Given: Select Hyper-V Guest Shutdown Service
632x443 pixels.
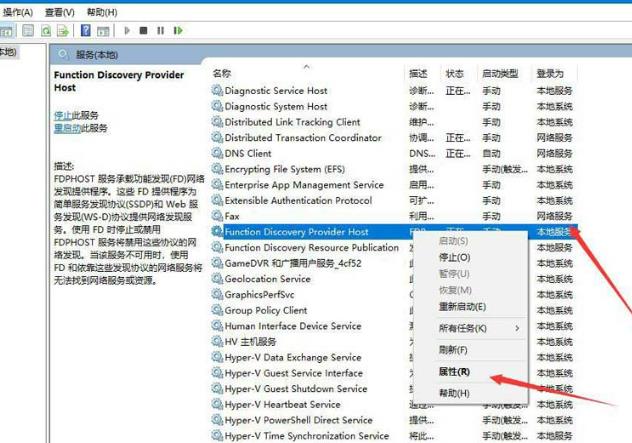Looking at the screenshot, I should (x=296, y=389).
